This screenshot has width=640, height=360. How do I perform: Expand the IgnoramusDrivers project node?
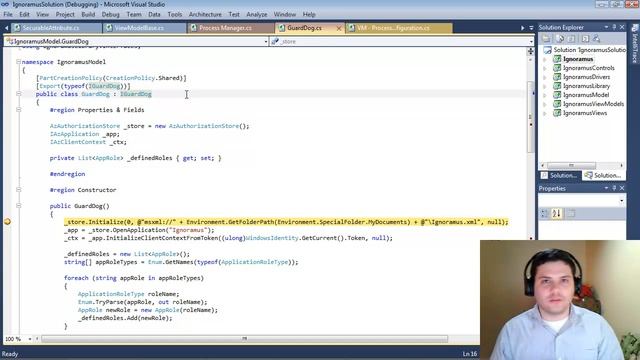[545, 77]
